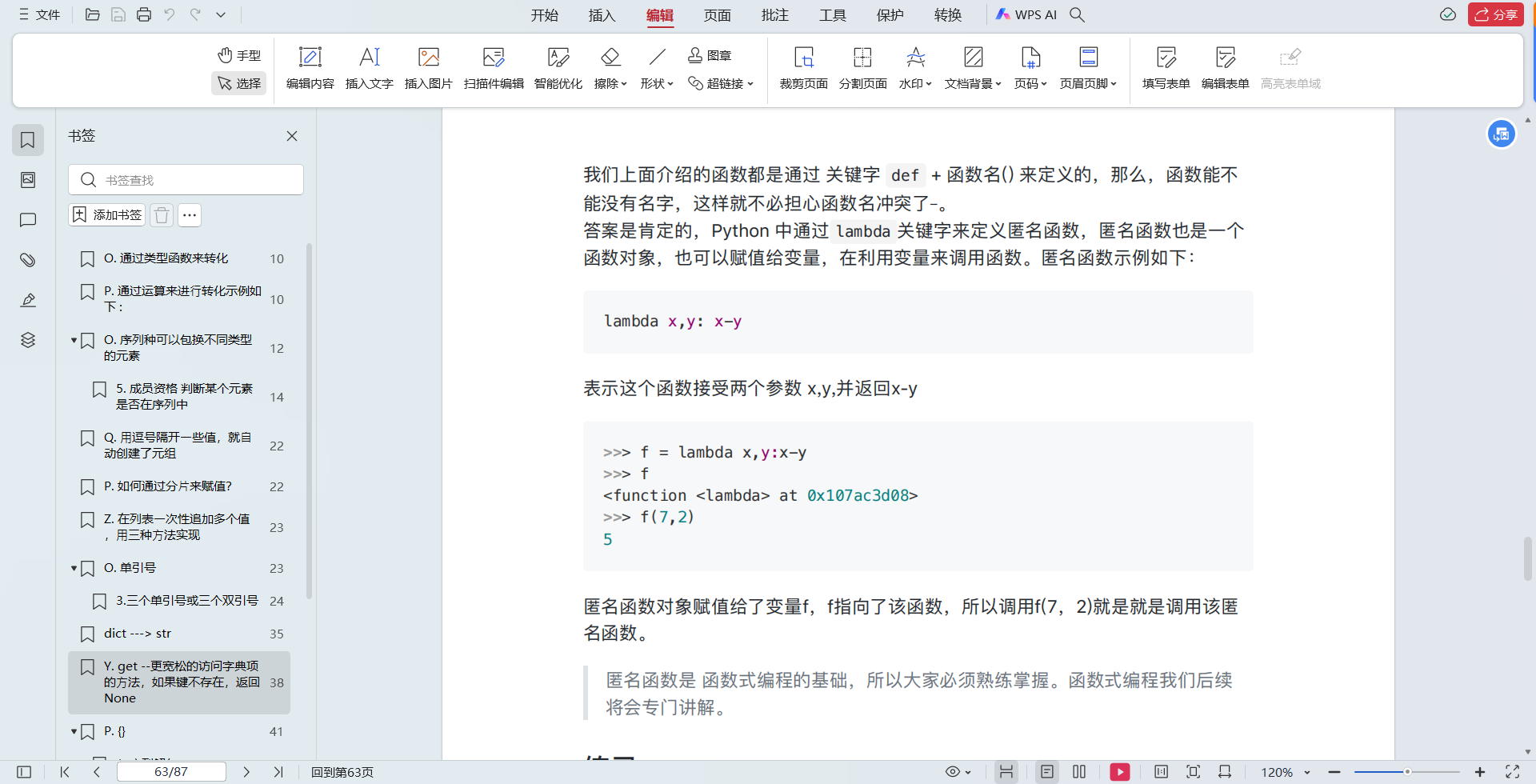This screenshot has width=1536, height=784.
Task: Click the cloud sync status icon
Action: click(1447, 14)
